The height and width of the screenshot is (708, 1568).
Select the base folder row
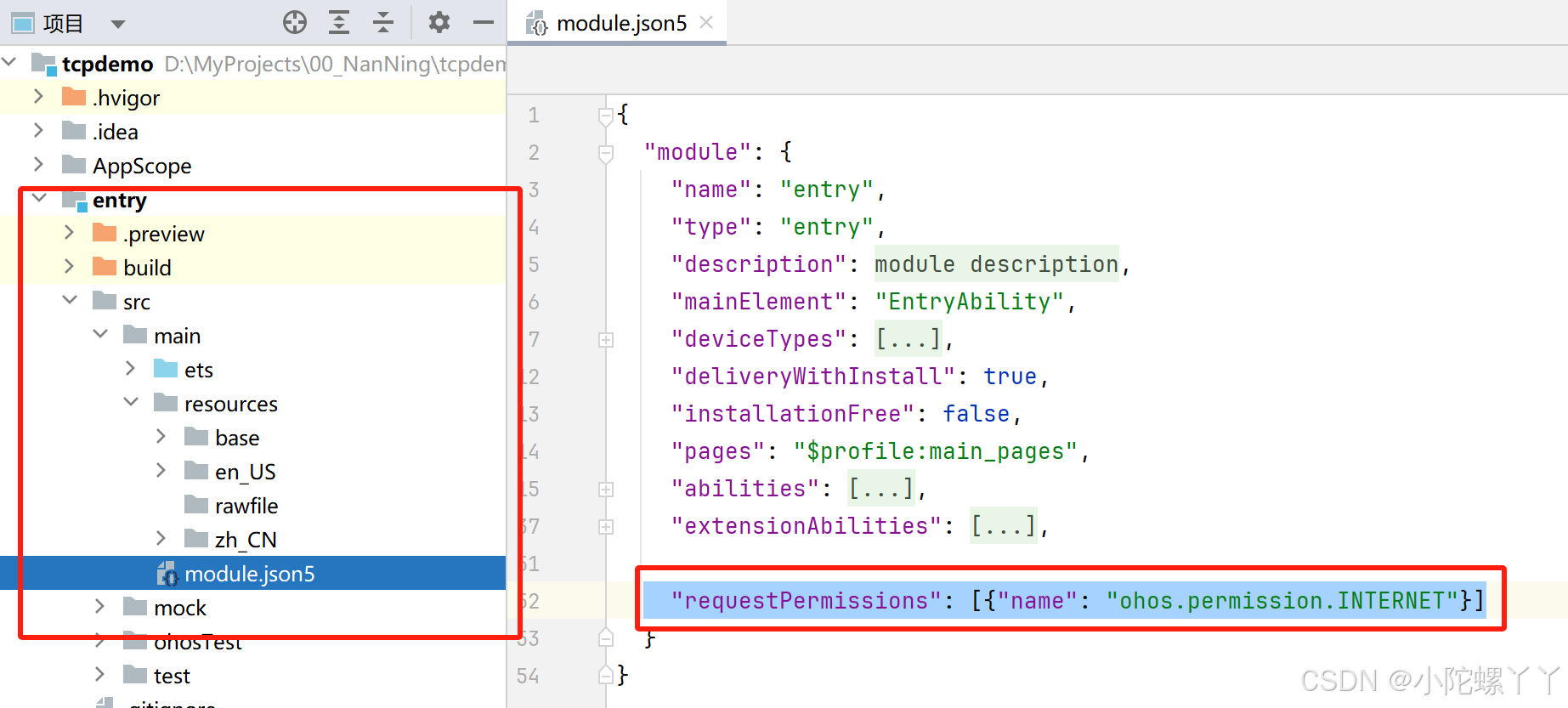[253, 437]
